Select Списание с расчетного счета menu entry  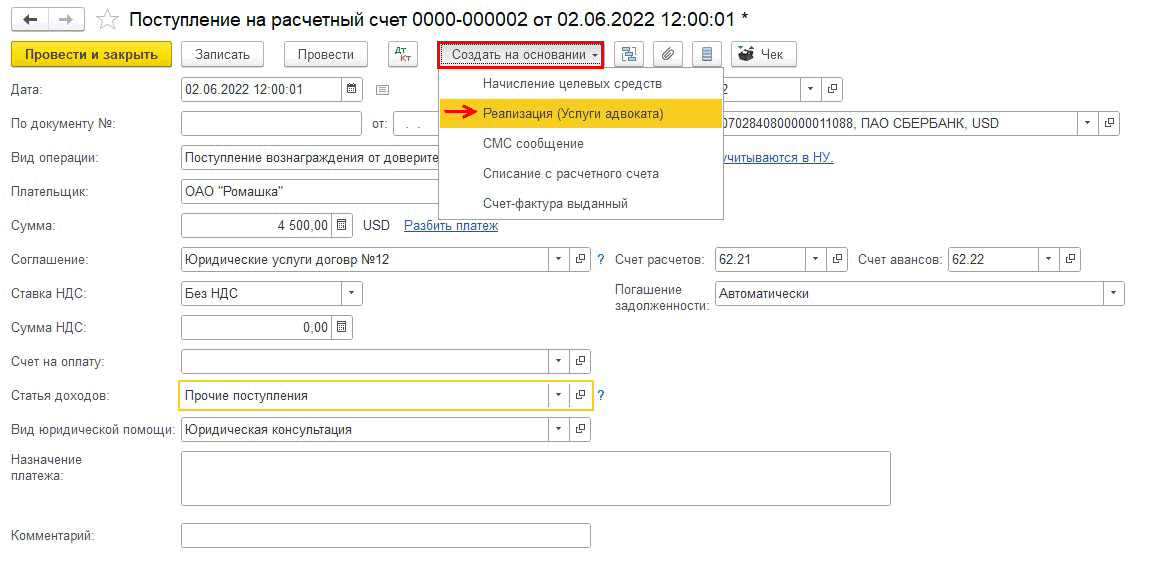(x=570, y=173)
